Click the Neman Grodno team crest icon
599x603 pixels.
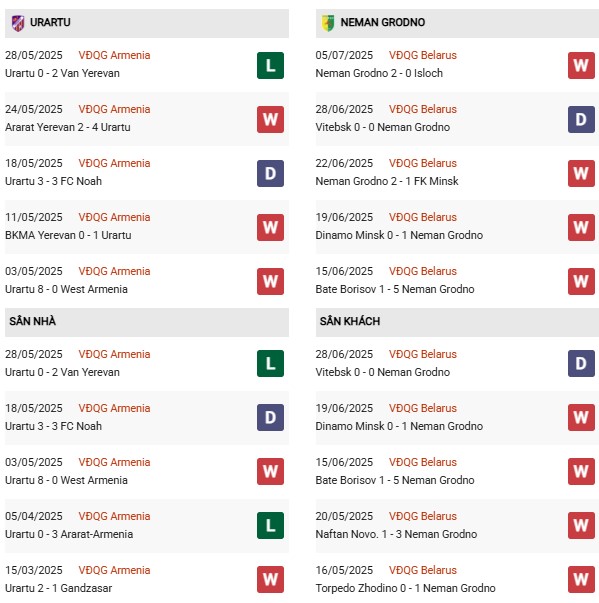(328, 23)
